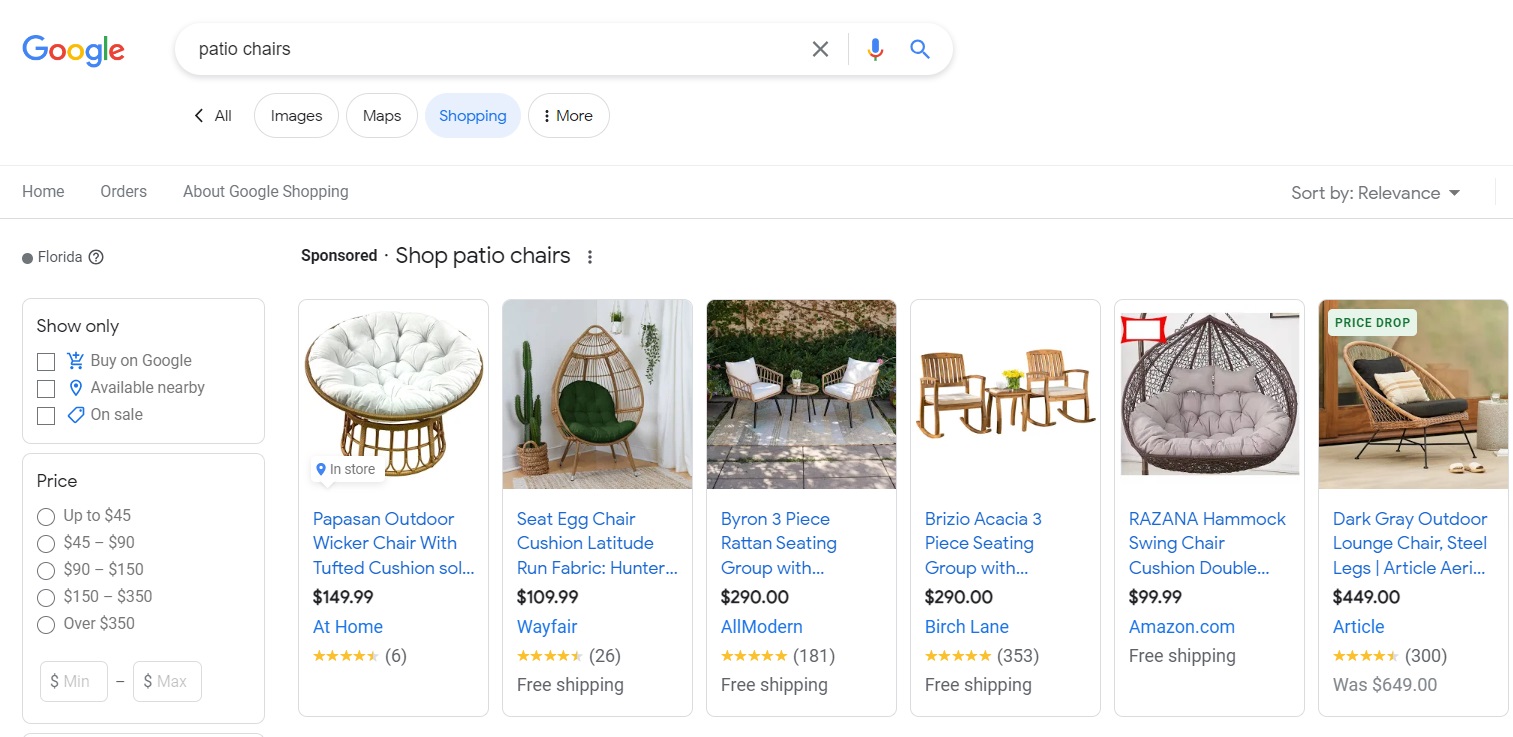Open the Sort by Relevance dropdown

click(x=1375, y=193)
